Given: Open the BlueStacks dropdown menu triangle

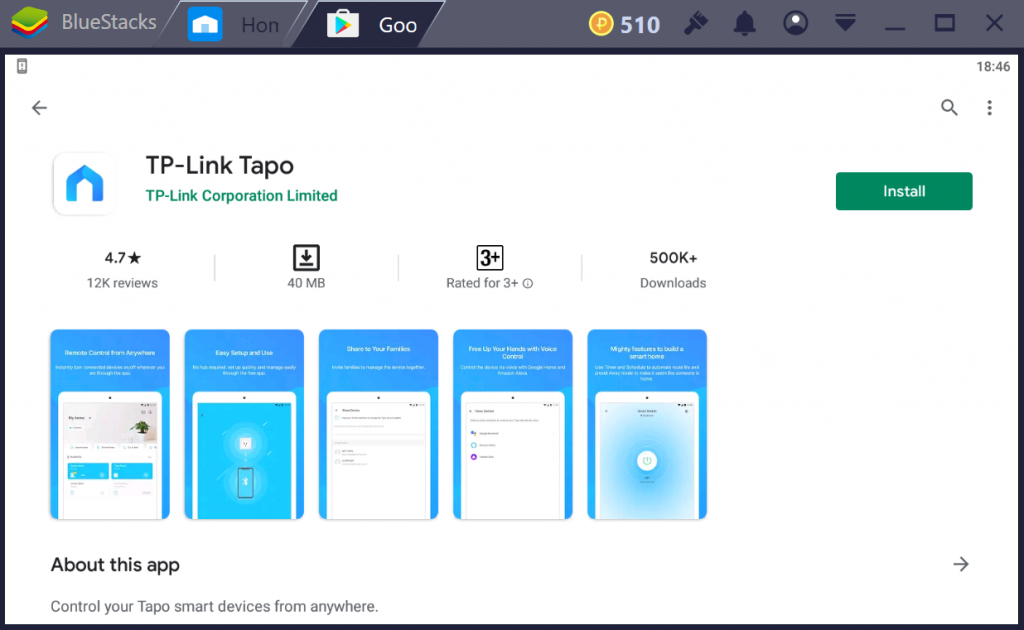Looking at the screenshot, I should coord(845,24).
